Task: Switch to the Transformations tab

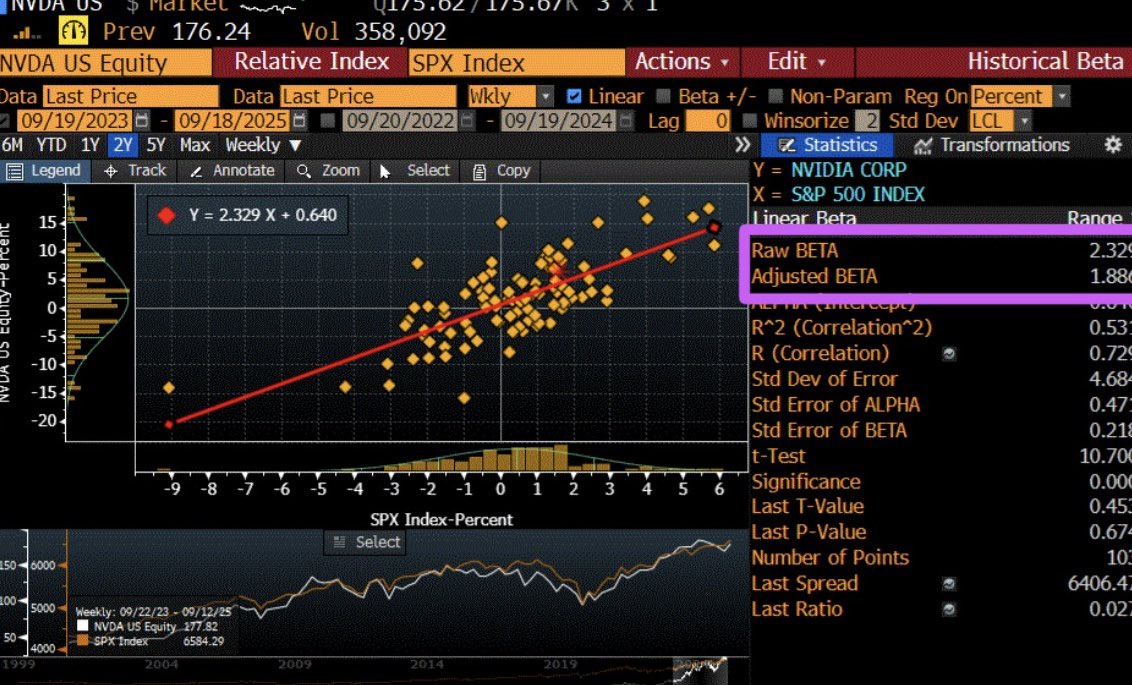Action: coord(992,145)
